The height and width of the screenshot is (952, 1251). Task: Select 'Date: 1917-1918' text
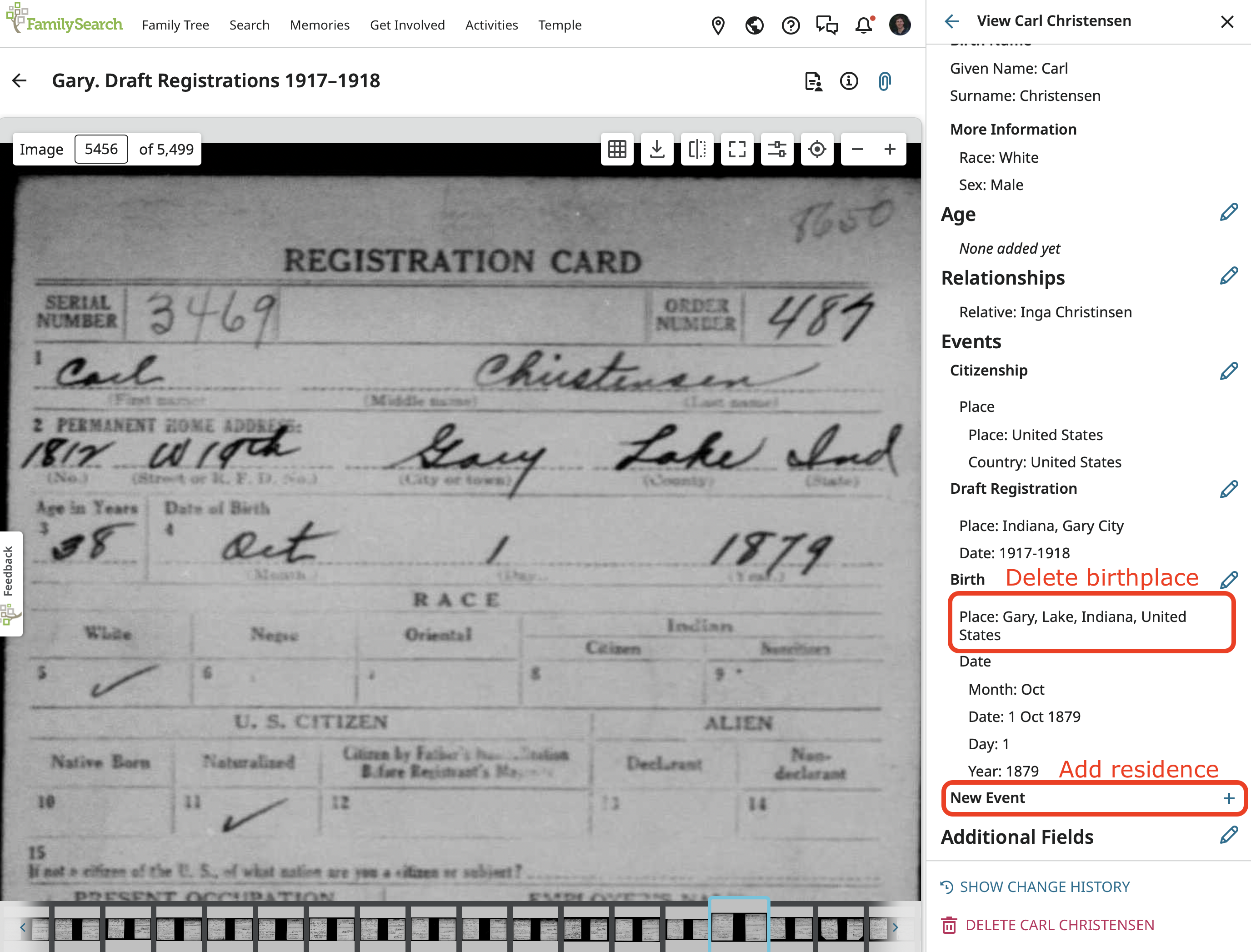[1014, 553]
